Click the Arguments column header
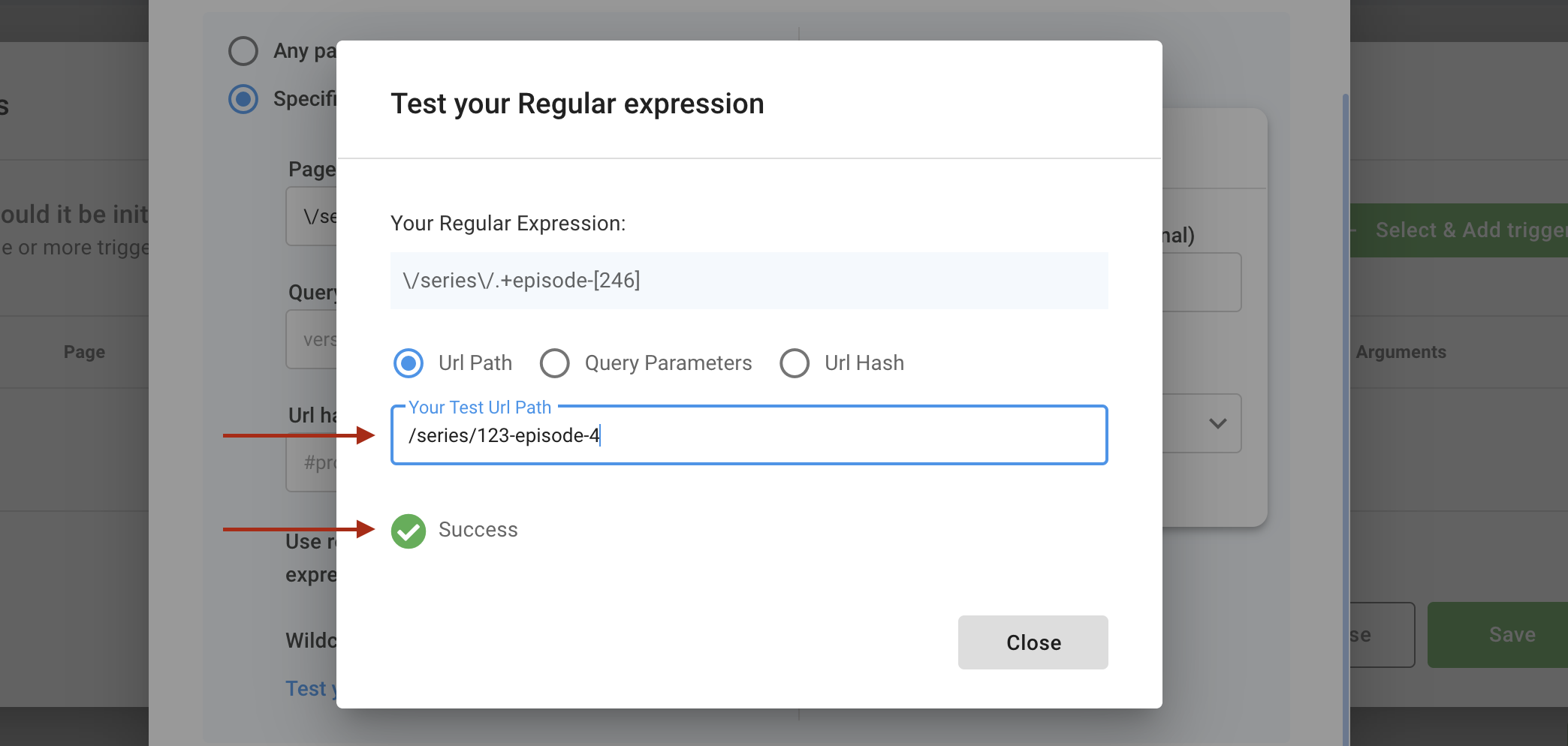Viewport: 1568px width, 746px height. click(1401, 352)
